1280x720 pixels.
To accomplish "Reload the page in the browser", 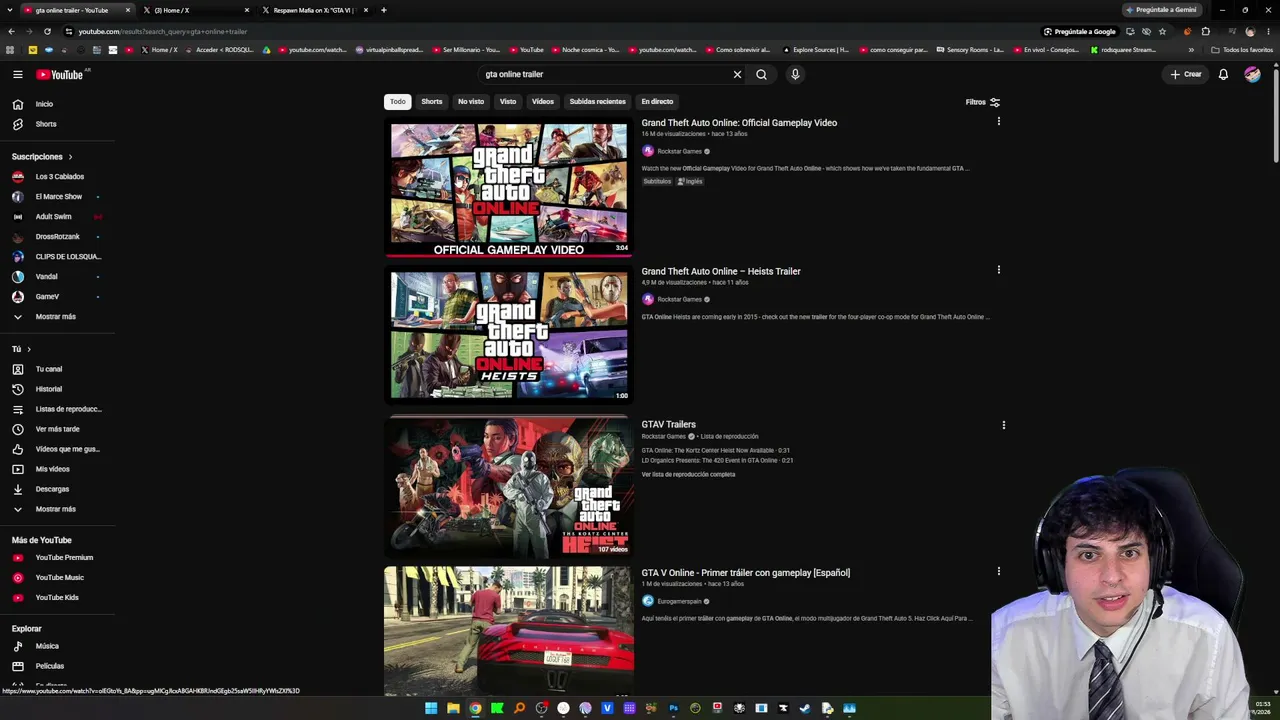I will click(x=47, y=31).
